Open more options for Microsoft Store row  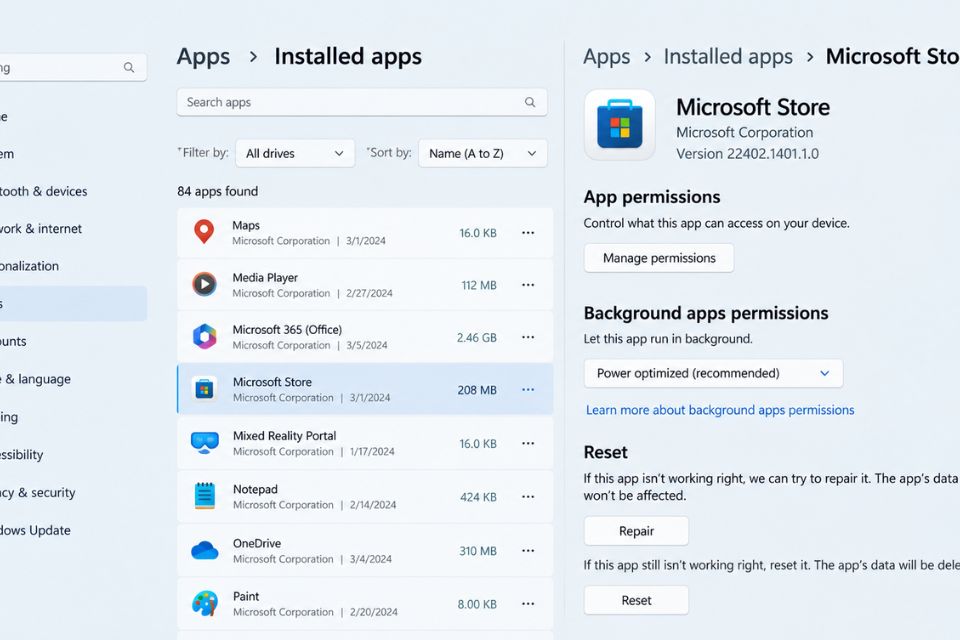pos(528,390)
